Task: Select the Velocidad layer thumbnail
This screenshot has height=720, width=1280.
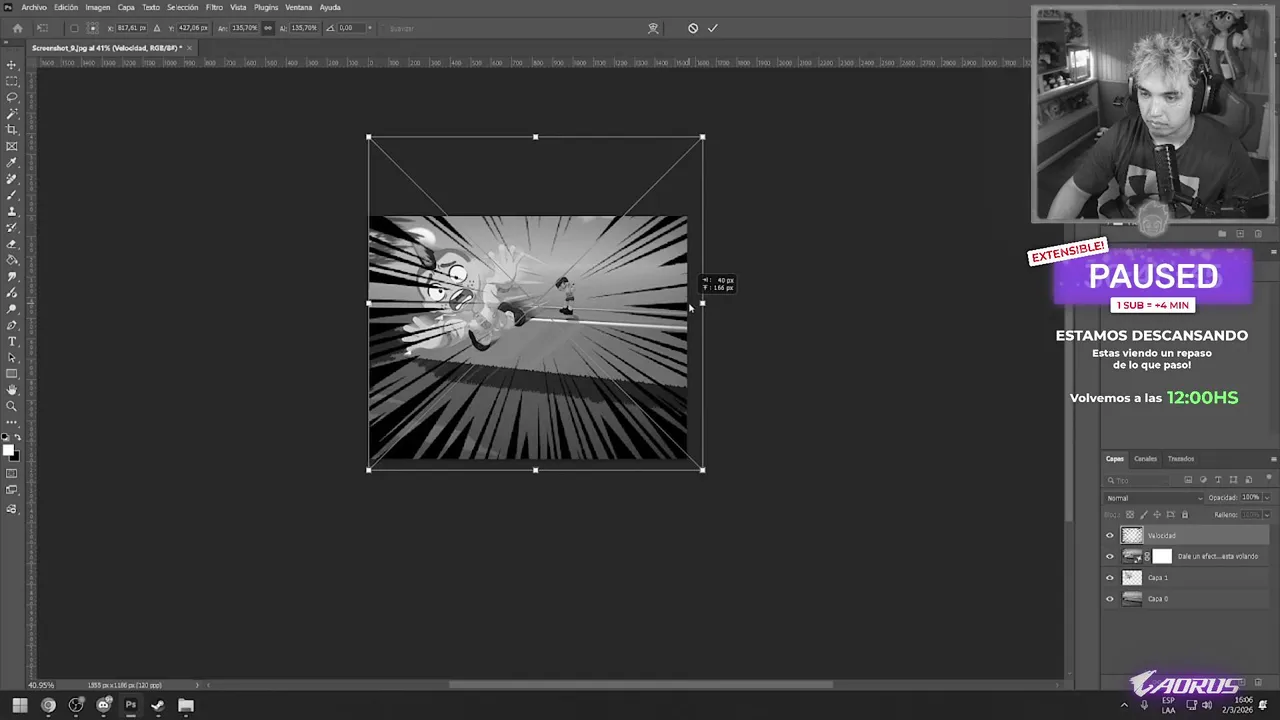Action: click(1132, 536)
